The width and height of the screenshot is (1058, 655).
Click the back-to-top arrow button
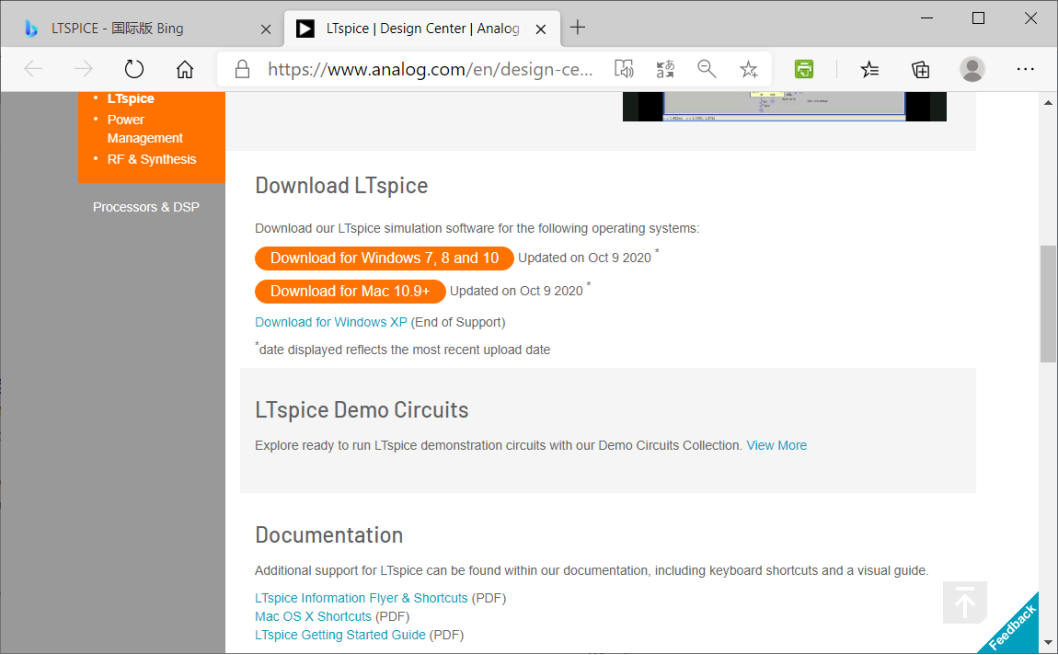965,602
